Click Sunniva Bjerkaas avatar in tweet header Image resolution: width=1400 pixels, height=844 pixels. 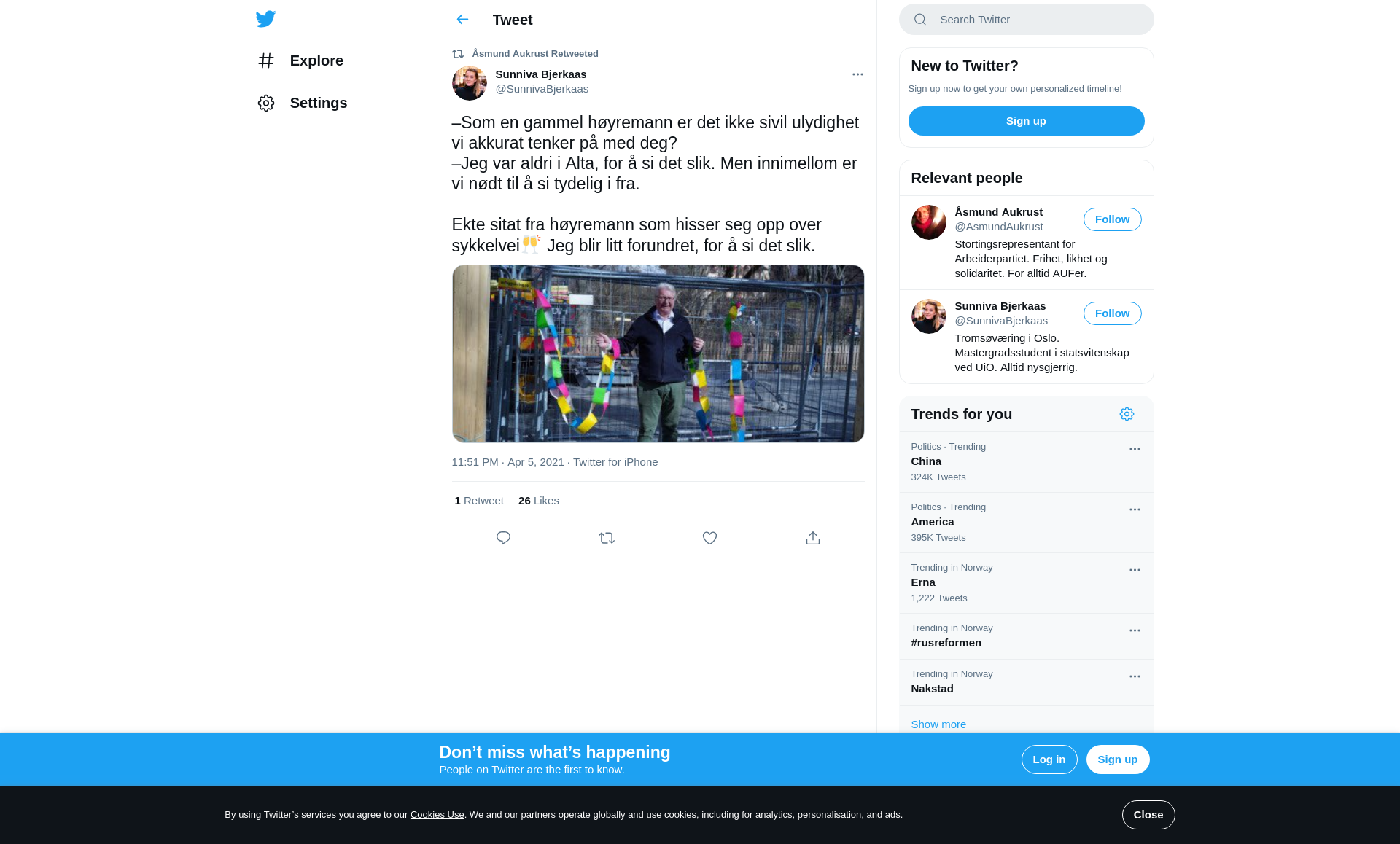coord(470,83)
